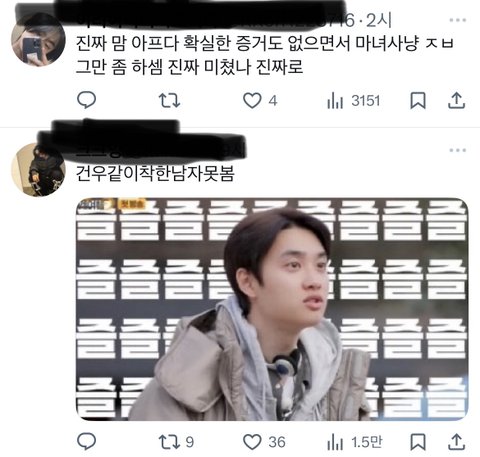
Task: Open second tweet author's profile picture
Action: click(38, 169)
